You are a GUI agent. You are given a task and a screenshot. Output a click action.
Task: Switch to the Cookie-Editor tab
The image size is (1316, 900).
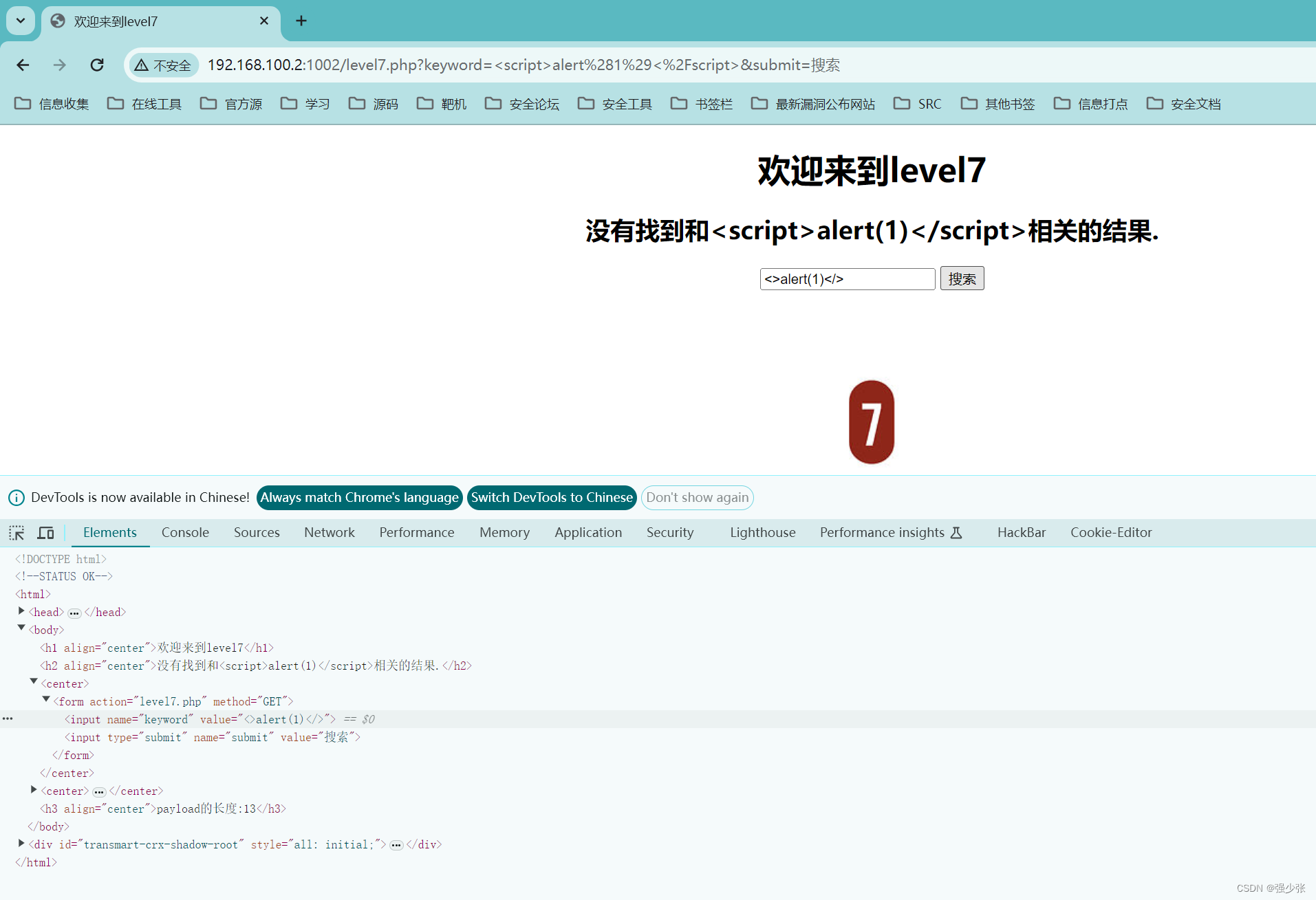point(1111,533)
